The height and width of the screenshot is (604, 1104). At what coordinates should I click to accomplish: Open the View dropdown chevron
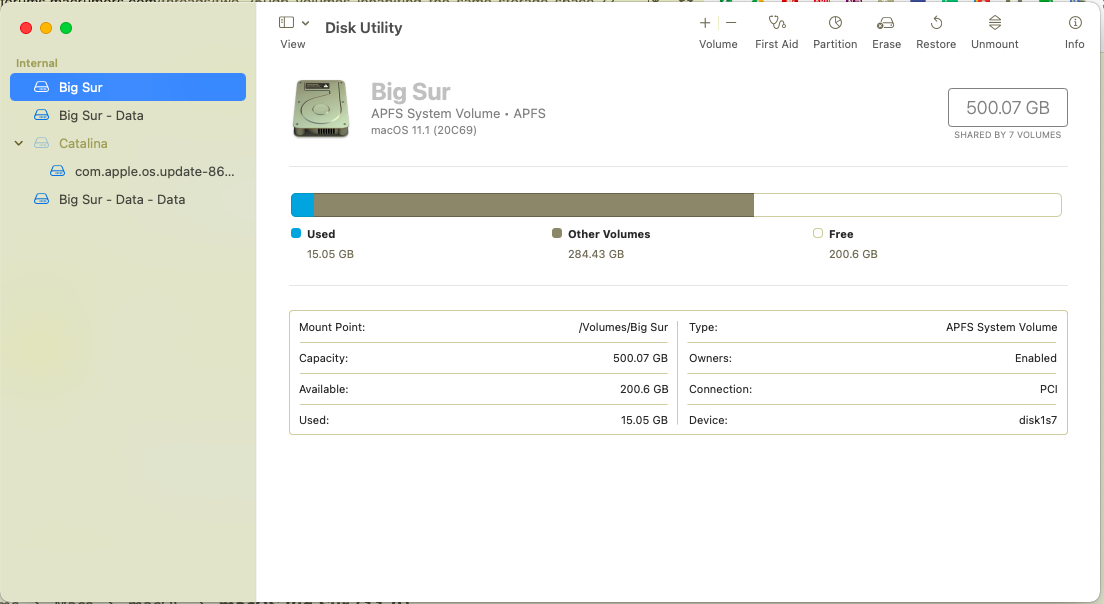coord(306,23)
